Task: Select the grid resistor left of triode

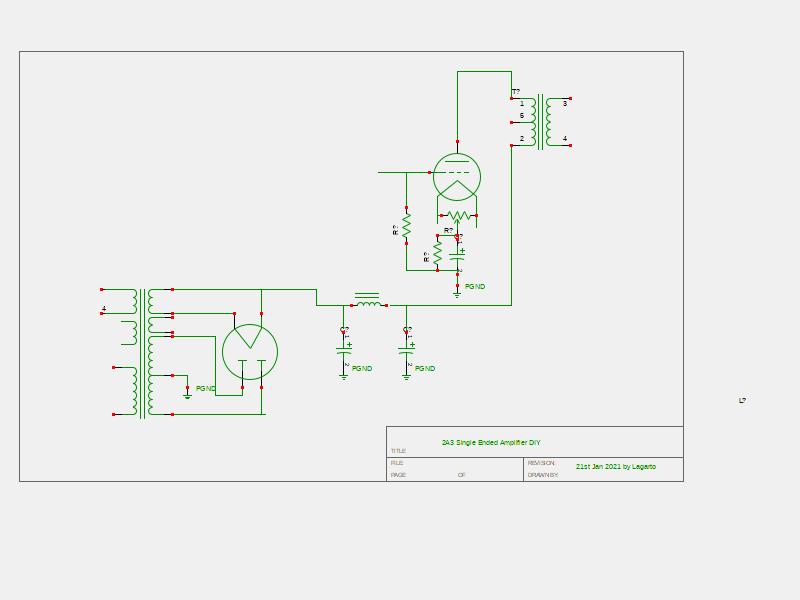Action: 406,225
